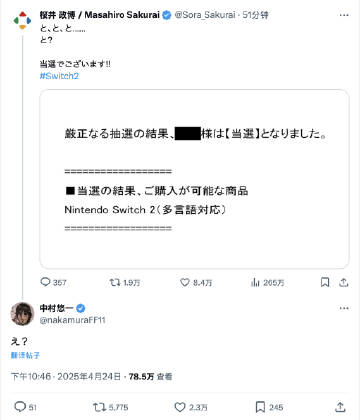
Task: Share 中村悠一's tweet via bottom upload icon
Action: click(340, 407)
